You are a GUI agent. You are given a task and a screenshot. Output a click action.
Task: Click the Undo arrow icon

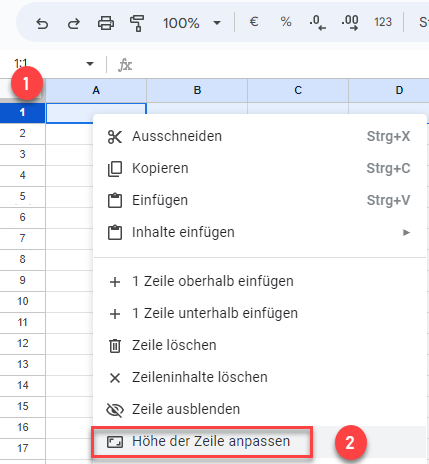pyautogui.click(x=42, y=23)
